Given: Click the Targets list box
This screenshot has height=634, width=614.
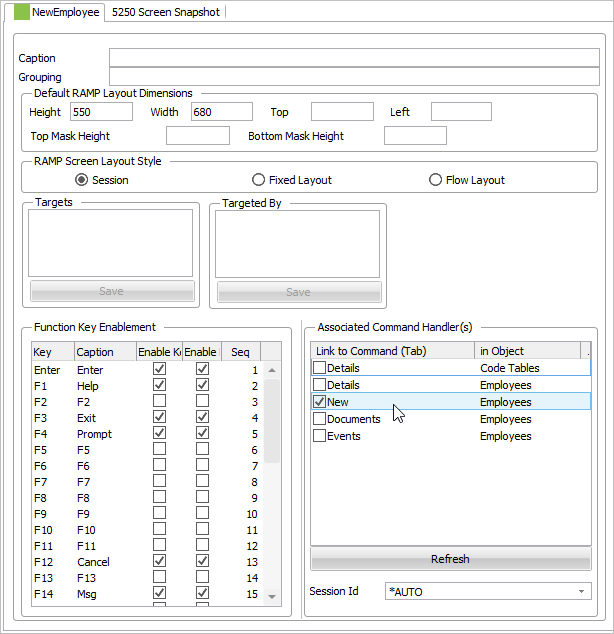Looking at the screenshot, I should click(110, 243).
